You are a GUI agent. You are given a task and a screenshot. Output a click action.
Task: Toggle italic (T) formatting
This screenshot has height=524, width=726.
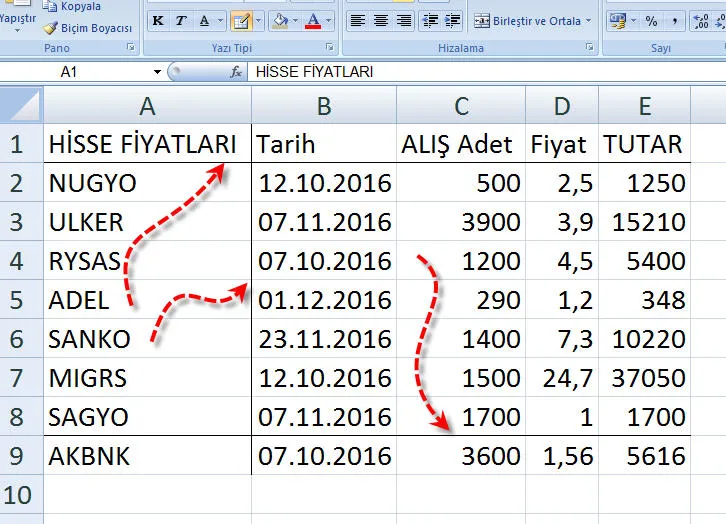(181, 21)
